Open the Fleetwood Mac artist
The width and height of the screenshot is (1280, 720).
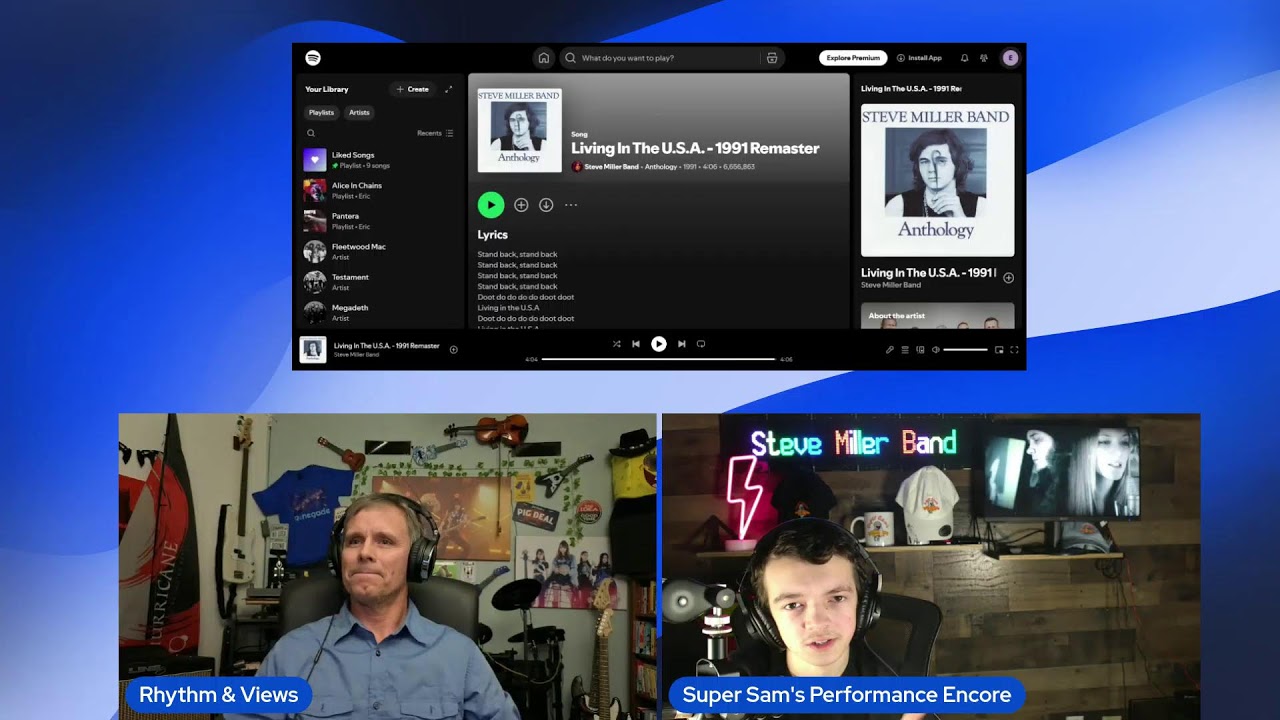380,251
